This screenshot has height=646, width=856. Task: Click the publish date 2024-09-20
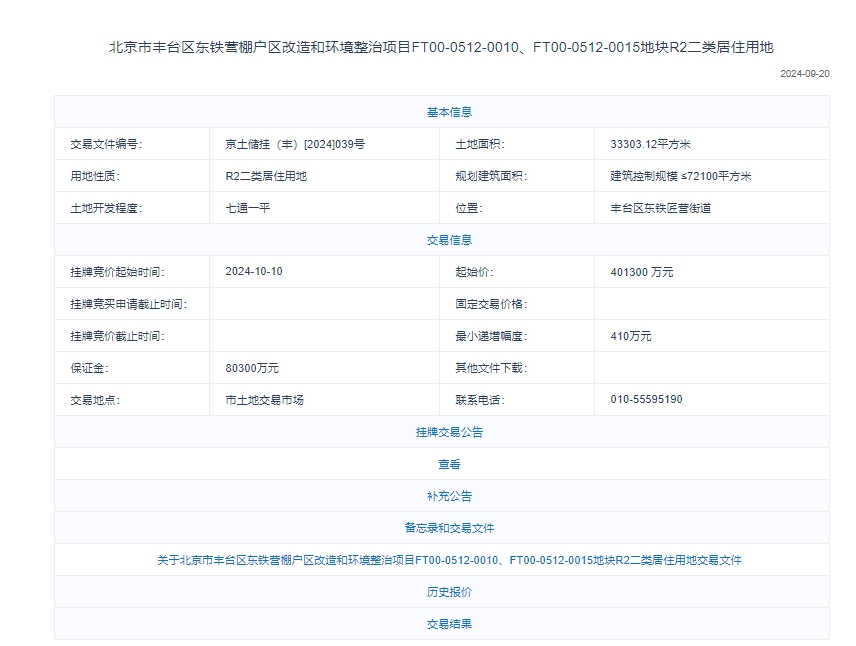tap(804, 74)
